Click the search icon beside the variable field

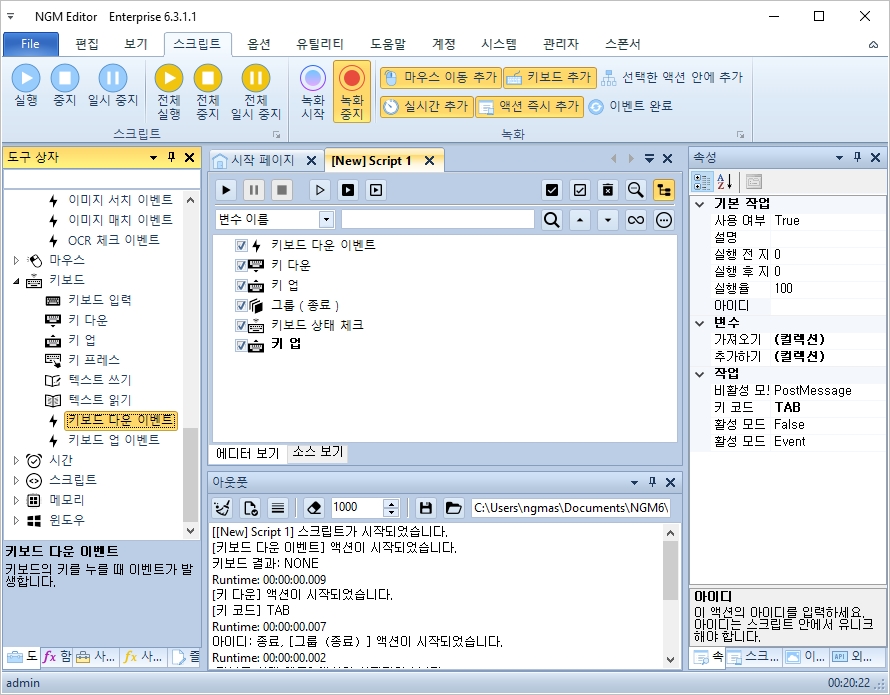(x=552, y=220)
